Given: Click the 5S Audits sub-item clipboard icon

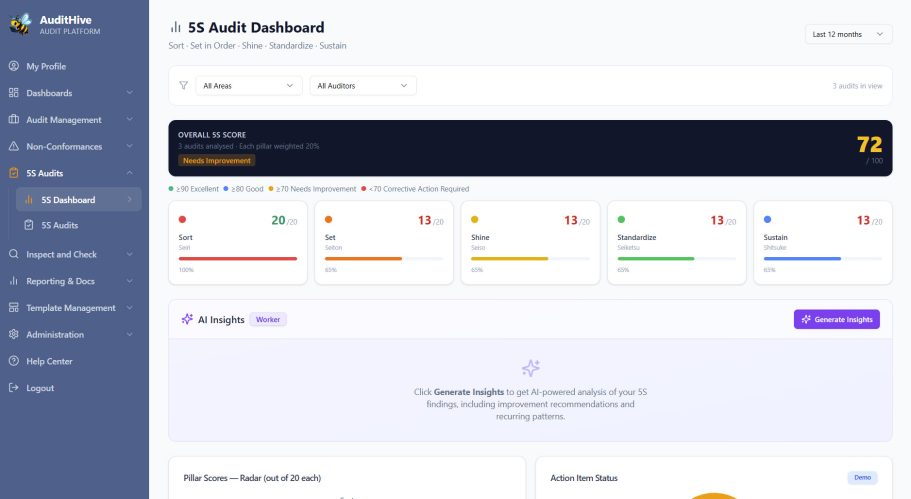Looking at the screenshot, I should click(28, 225).
